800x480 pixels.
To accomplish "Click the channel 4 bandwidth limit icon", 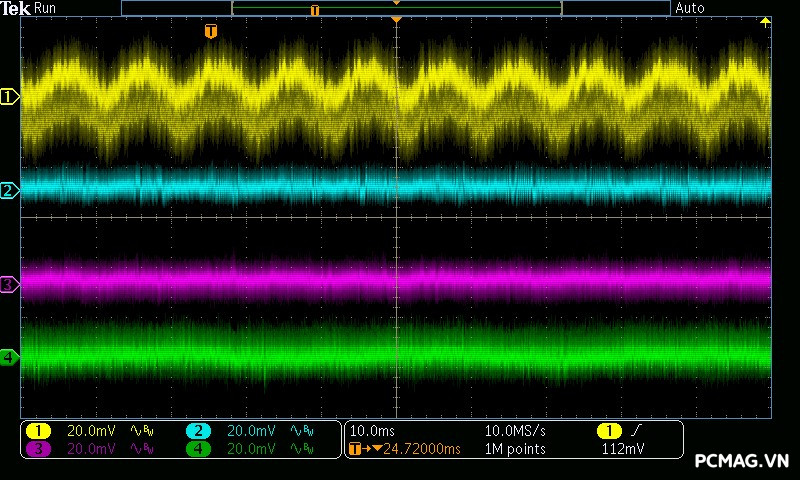I will point(300,449).
